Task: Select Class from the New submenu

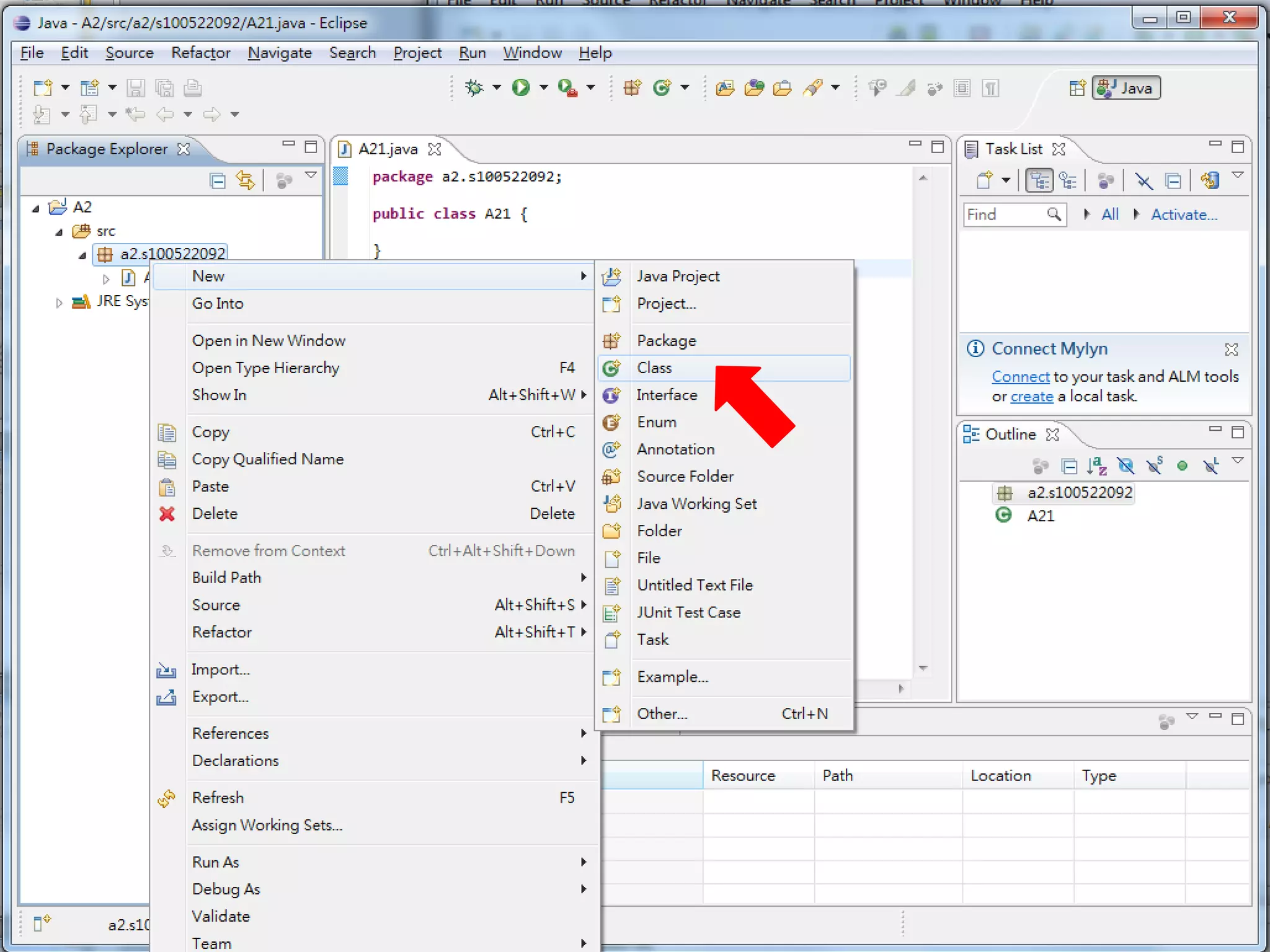Action: 654,368
